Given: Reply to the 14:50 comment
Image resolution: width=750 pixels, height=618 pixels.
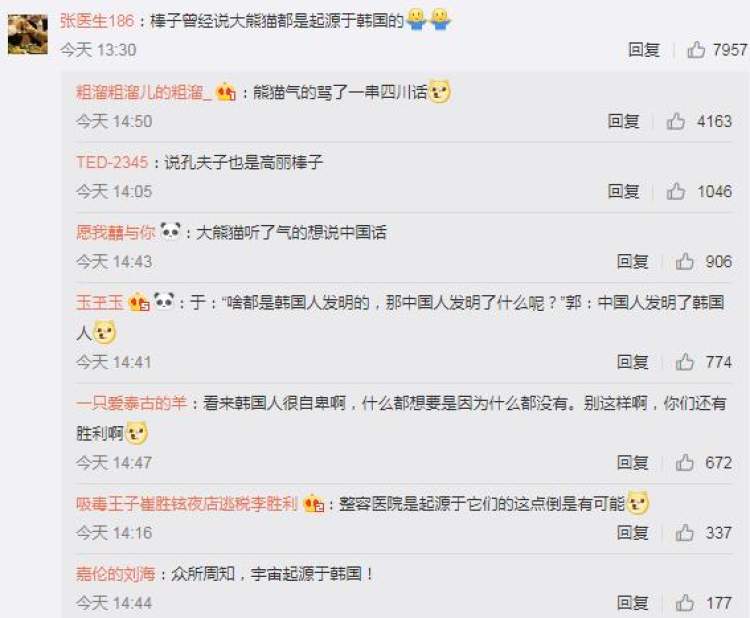Looking at the screenshot, I should click(x=623, y=121).
